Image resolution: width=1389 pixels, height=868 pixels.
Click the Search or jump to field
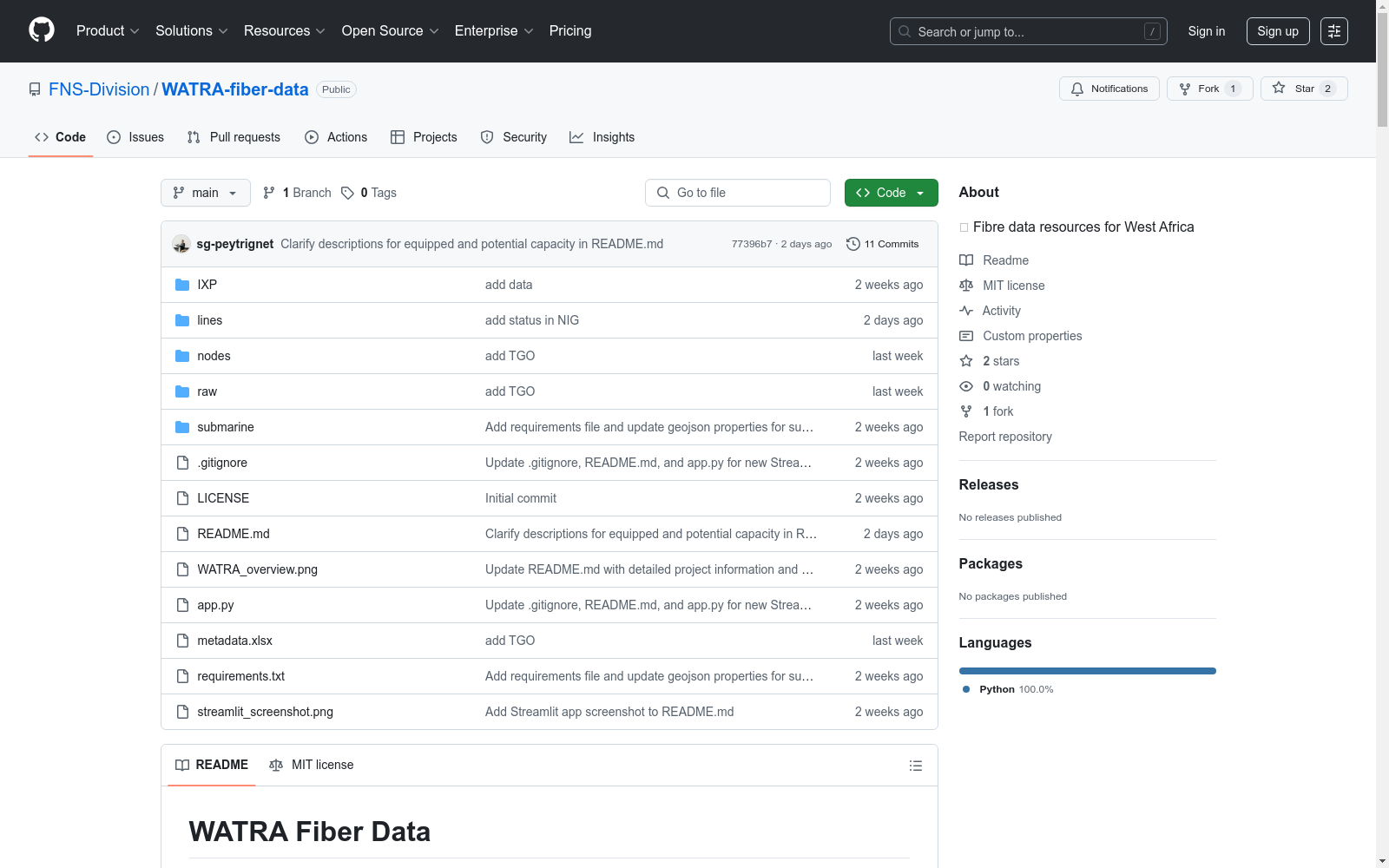[x=1029, y=31]
